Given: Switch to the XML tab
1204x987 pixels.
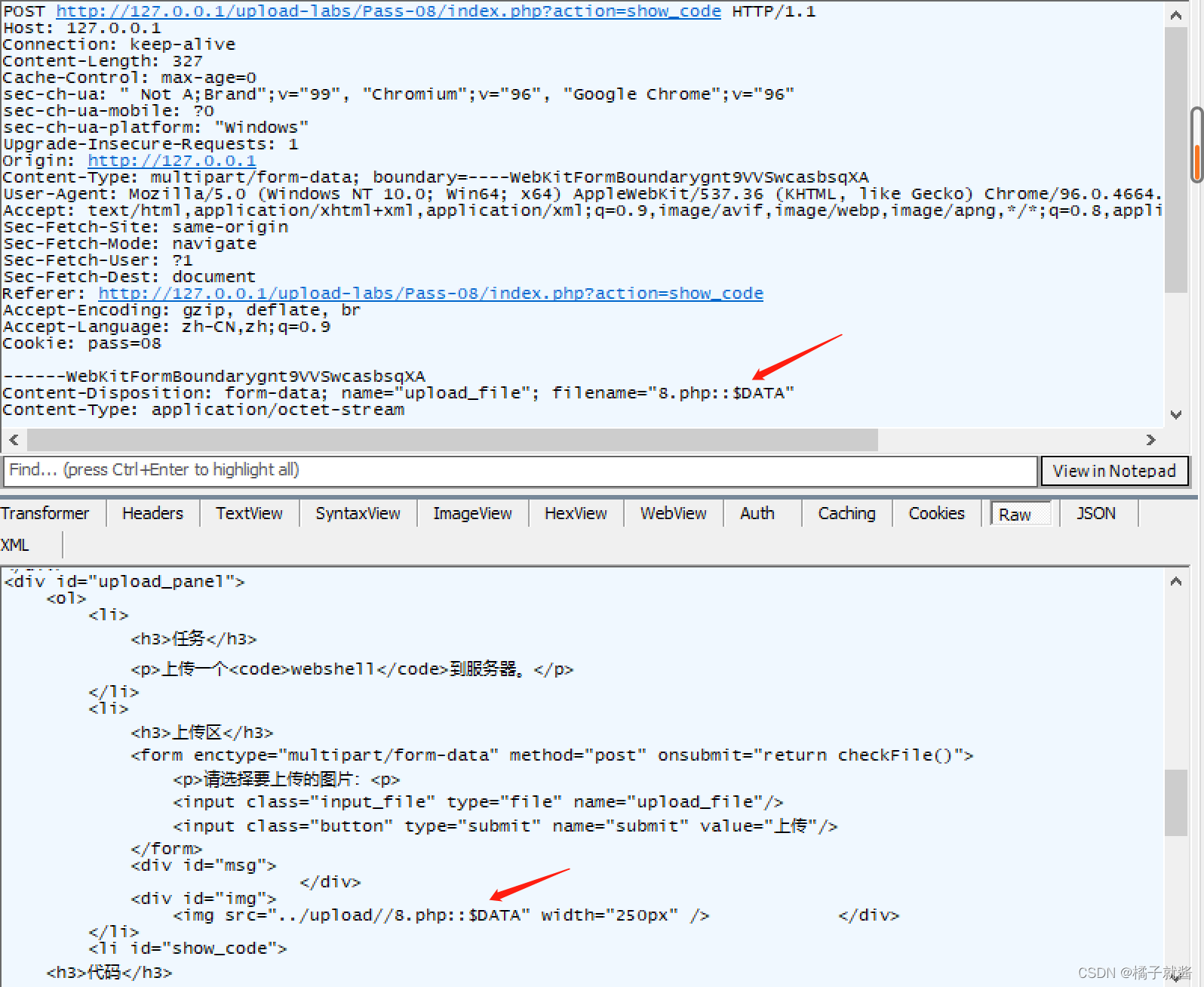Looking at the screenshot, I should 15,545.
